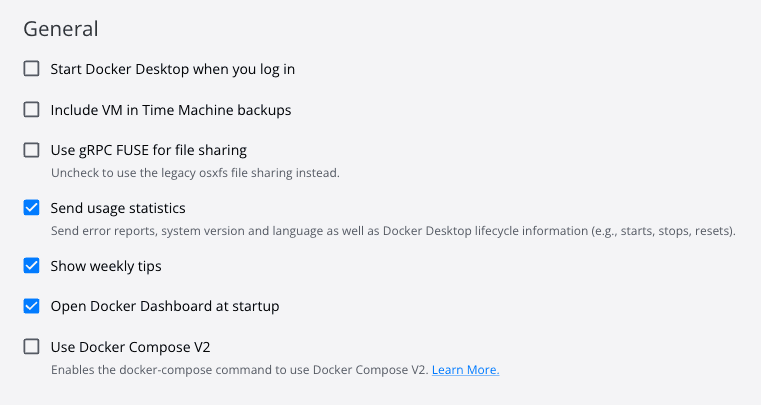Click the 'Start Docker Desktop when you log in' label

(172, 69)
